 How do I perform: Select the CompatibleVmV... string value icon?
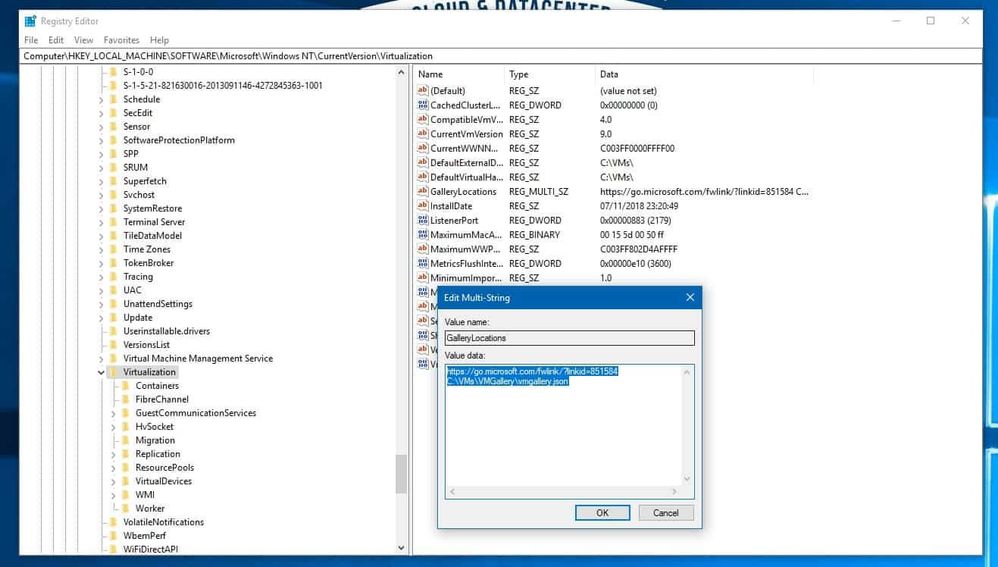[423, 119]
